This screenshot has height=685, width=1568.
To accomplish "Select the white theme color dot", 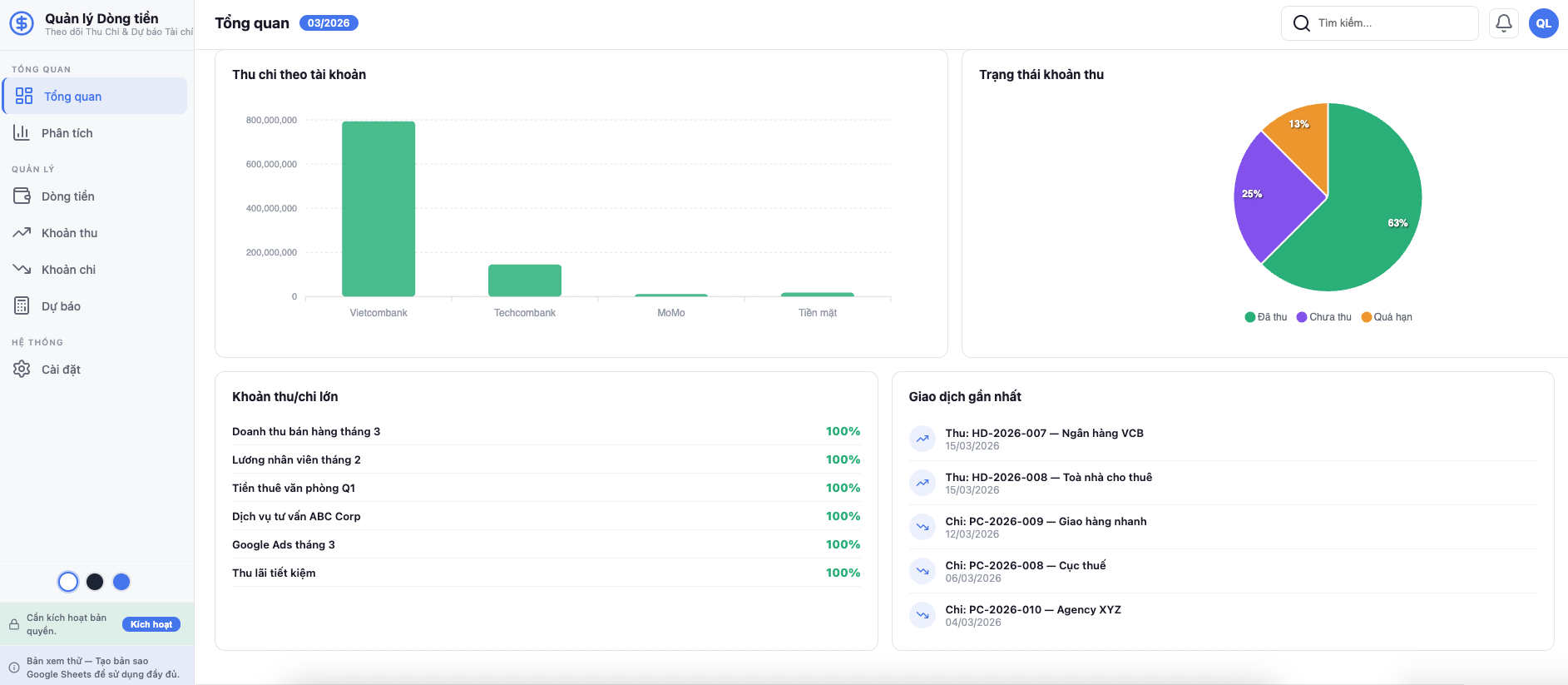I will point(68,582).
